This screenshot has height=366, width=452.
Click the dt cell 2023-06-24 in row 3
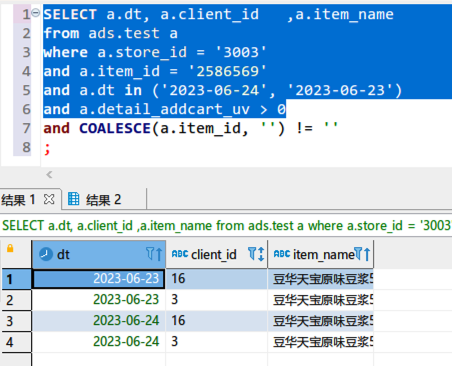click(99, 321)
